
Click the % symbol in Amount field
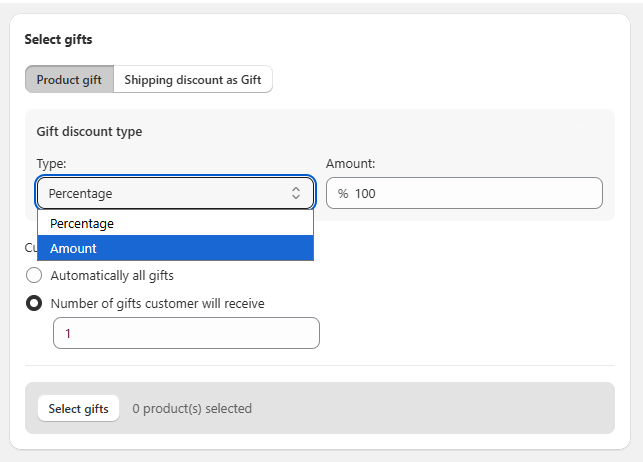(343, 193)
